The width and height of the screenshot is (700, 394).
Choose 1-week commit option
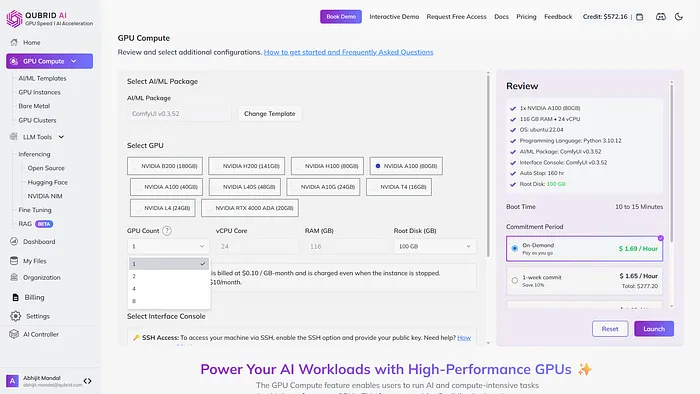pos(584,281)
